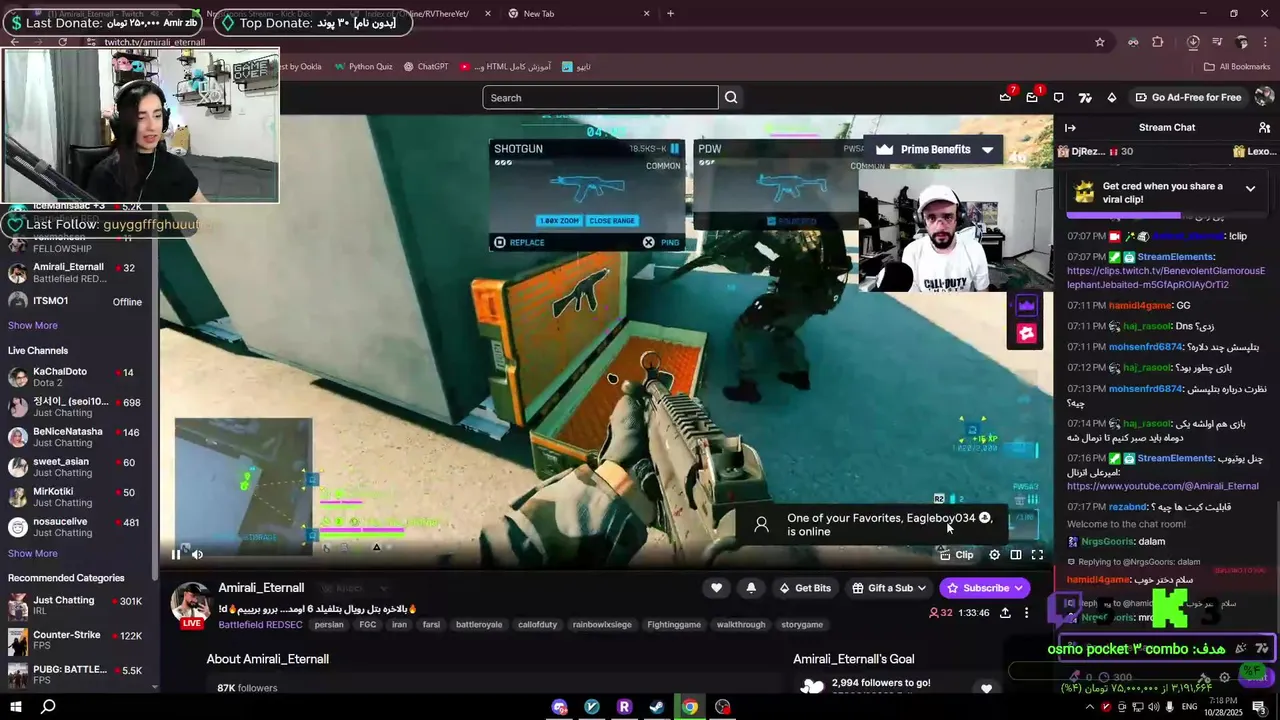This screenshot has width=1280, height=720.
Task: Open video player settings gear
Action: point(994,555)
